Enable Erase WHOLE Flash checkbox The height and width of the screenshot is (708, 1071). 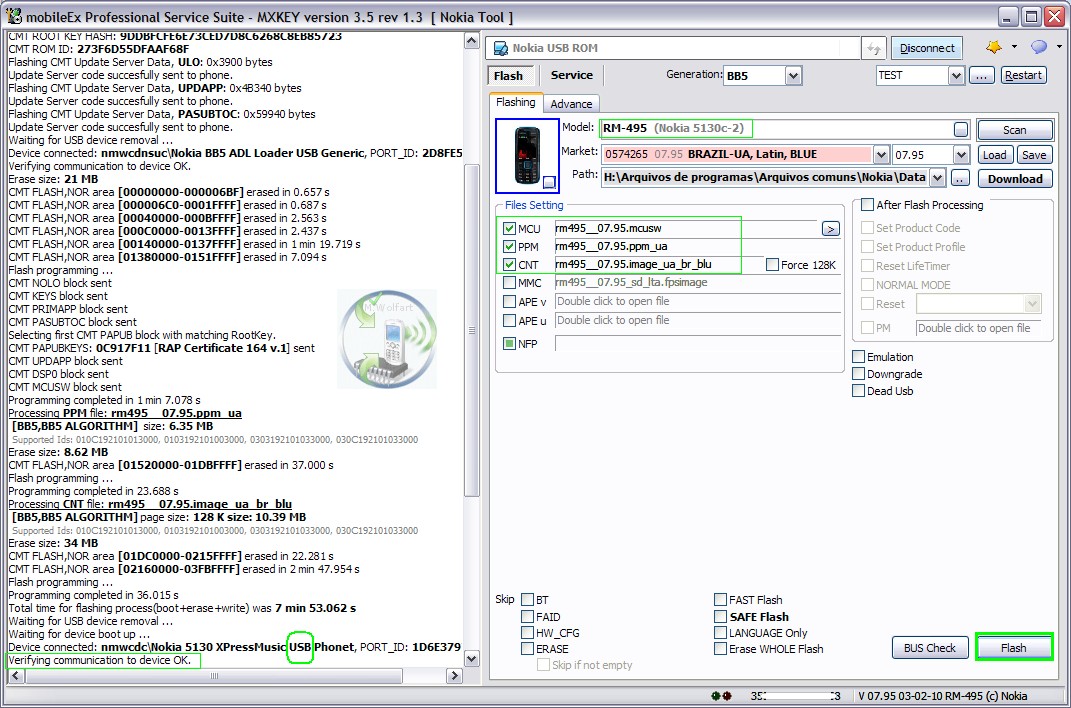[720, 649]
